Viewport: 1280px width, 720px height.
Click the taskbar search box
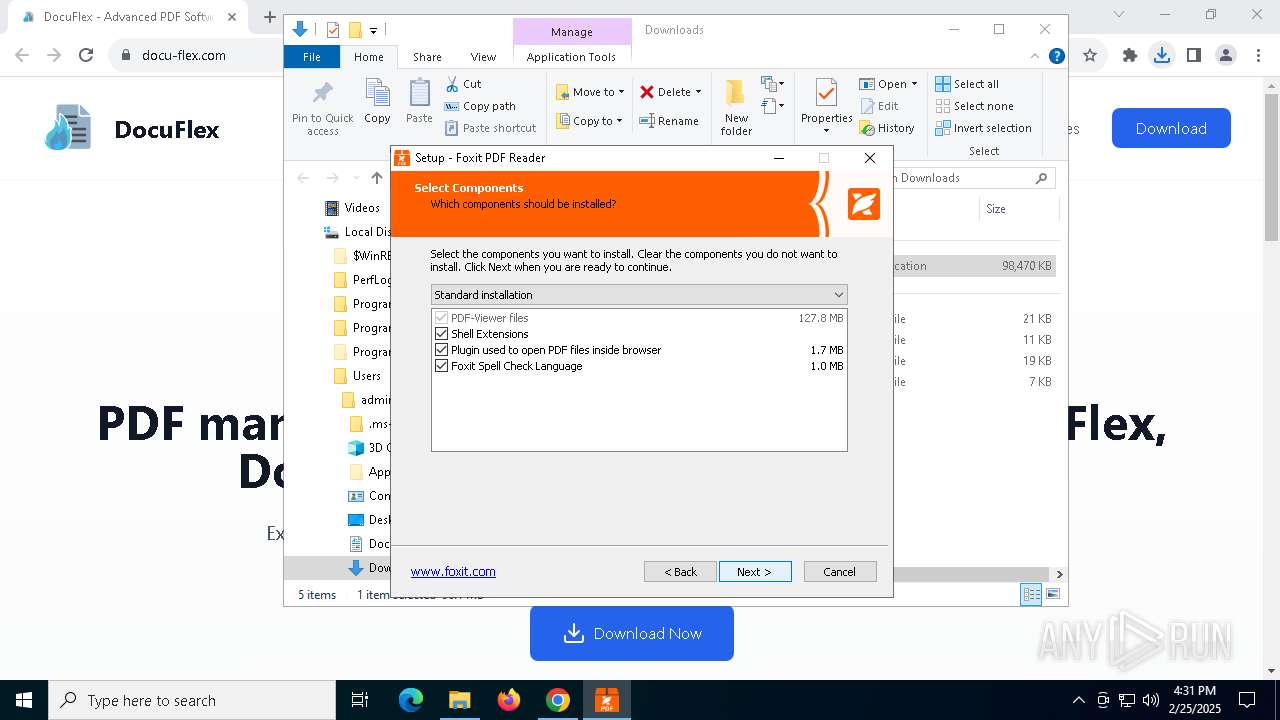(x=192, y=700)
